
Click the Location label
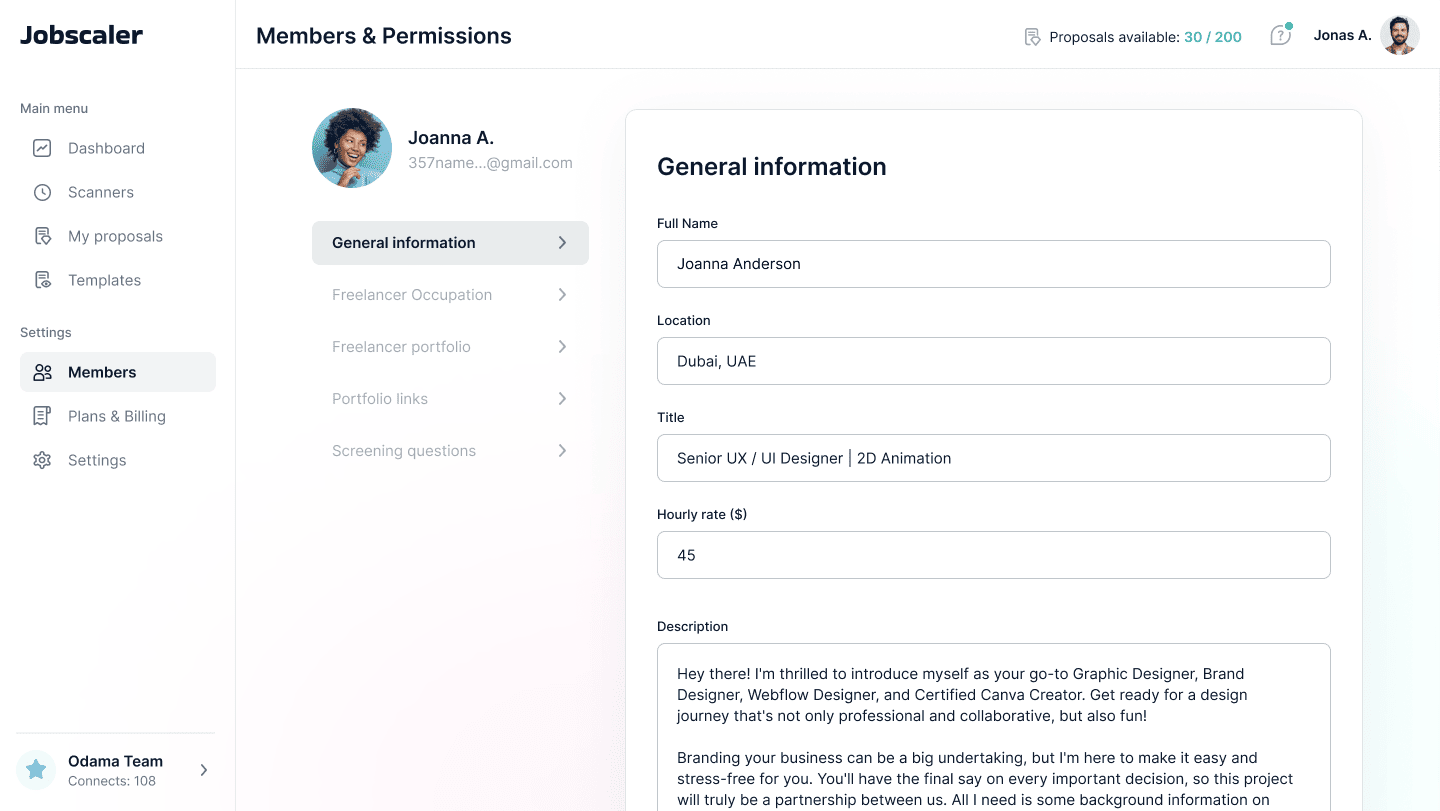tap(684, 320)
